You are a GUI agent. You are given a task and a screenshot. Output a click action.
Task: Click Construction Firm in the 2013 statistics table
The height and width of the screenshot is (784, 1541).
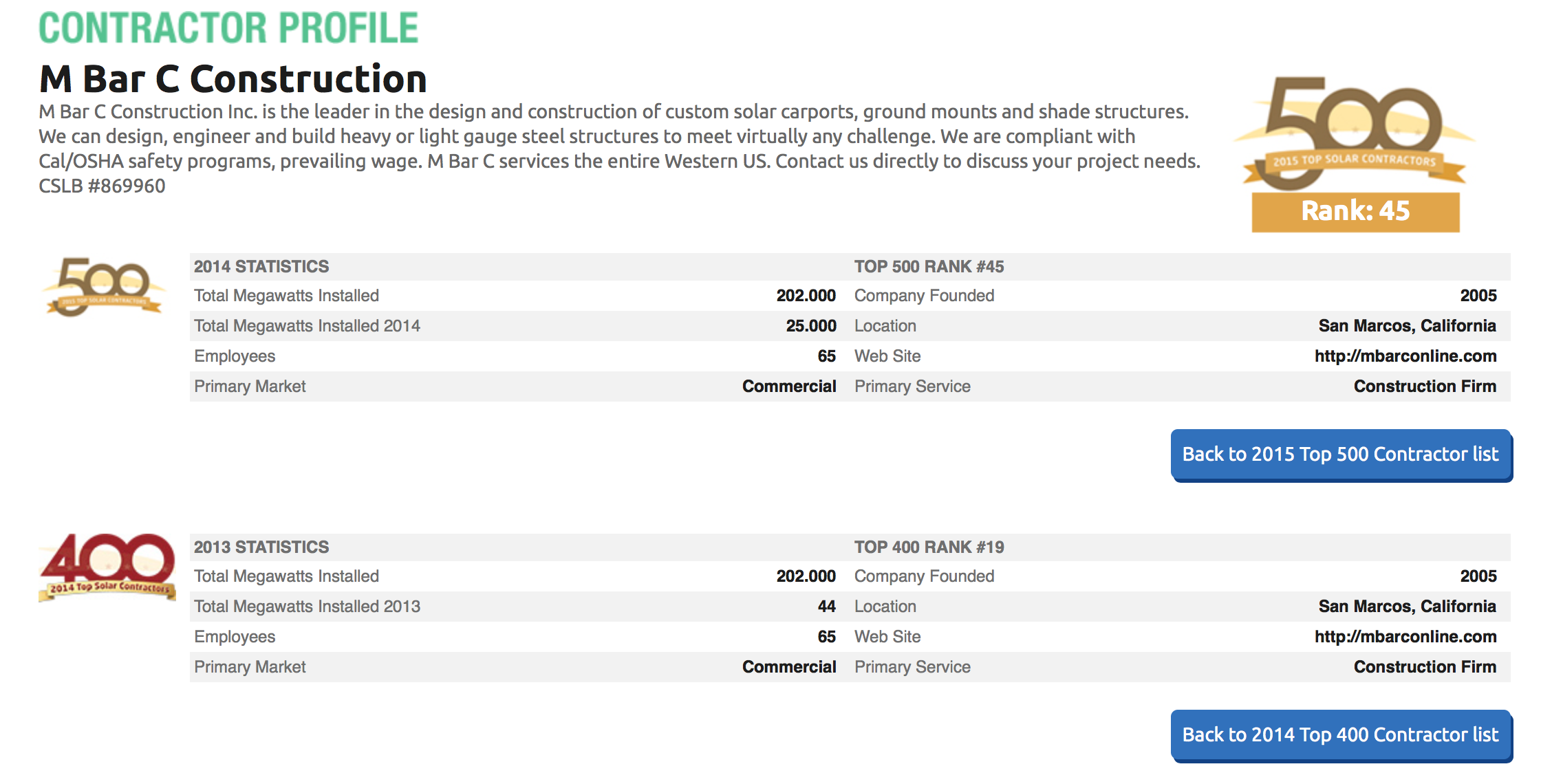(1425, 667)
